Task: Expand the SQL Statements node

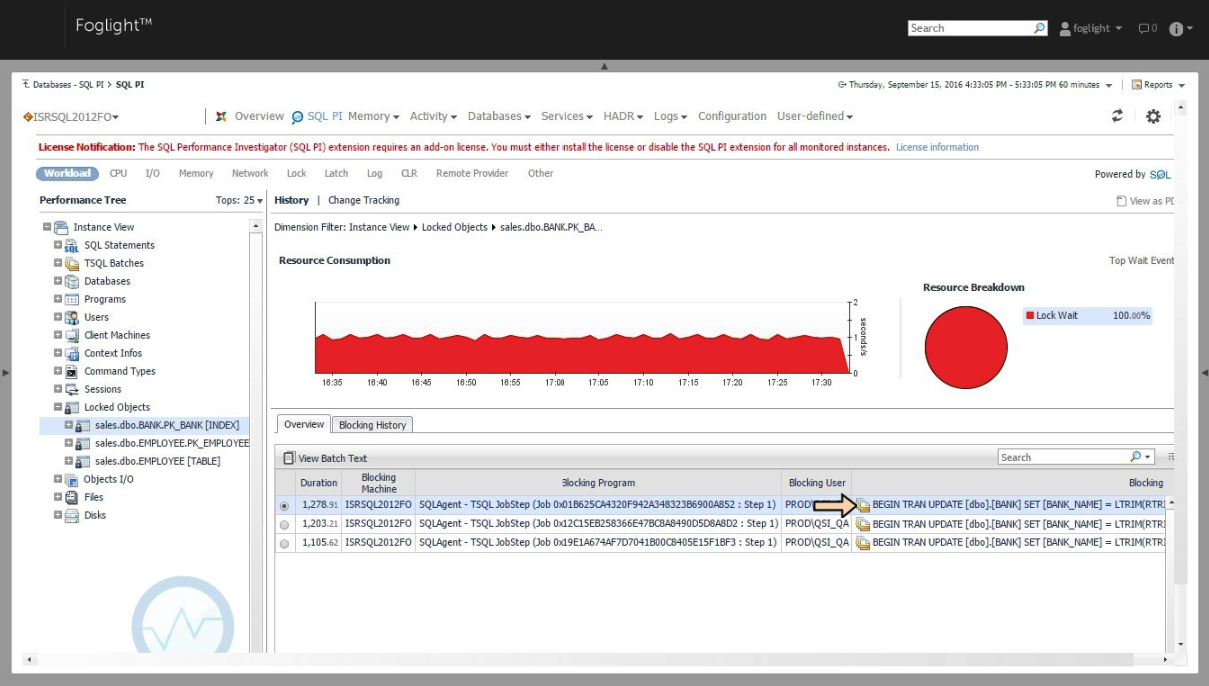Action: point(58,245)
